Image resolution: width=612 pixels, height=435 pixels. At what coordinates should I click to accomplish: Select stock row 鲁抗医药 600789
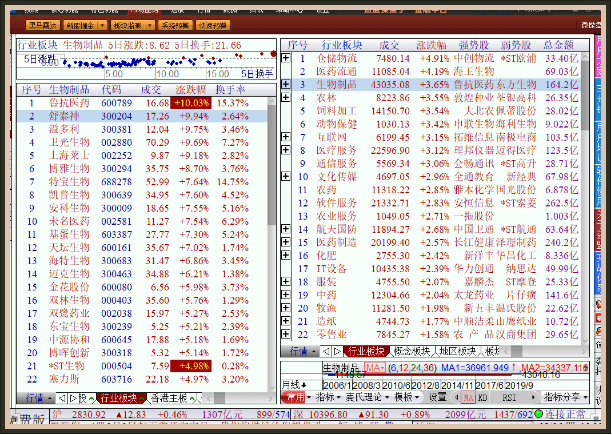tap(142, 103)
